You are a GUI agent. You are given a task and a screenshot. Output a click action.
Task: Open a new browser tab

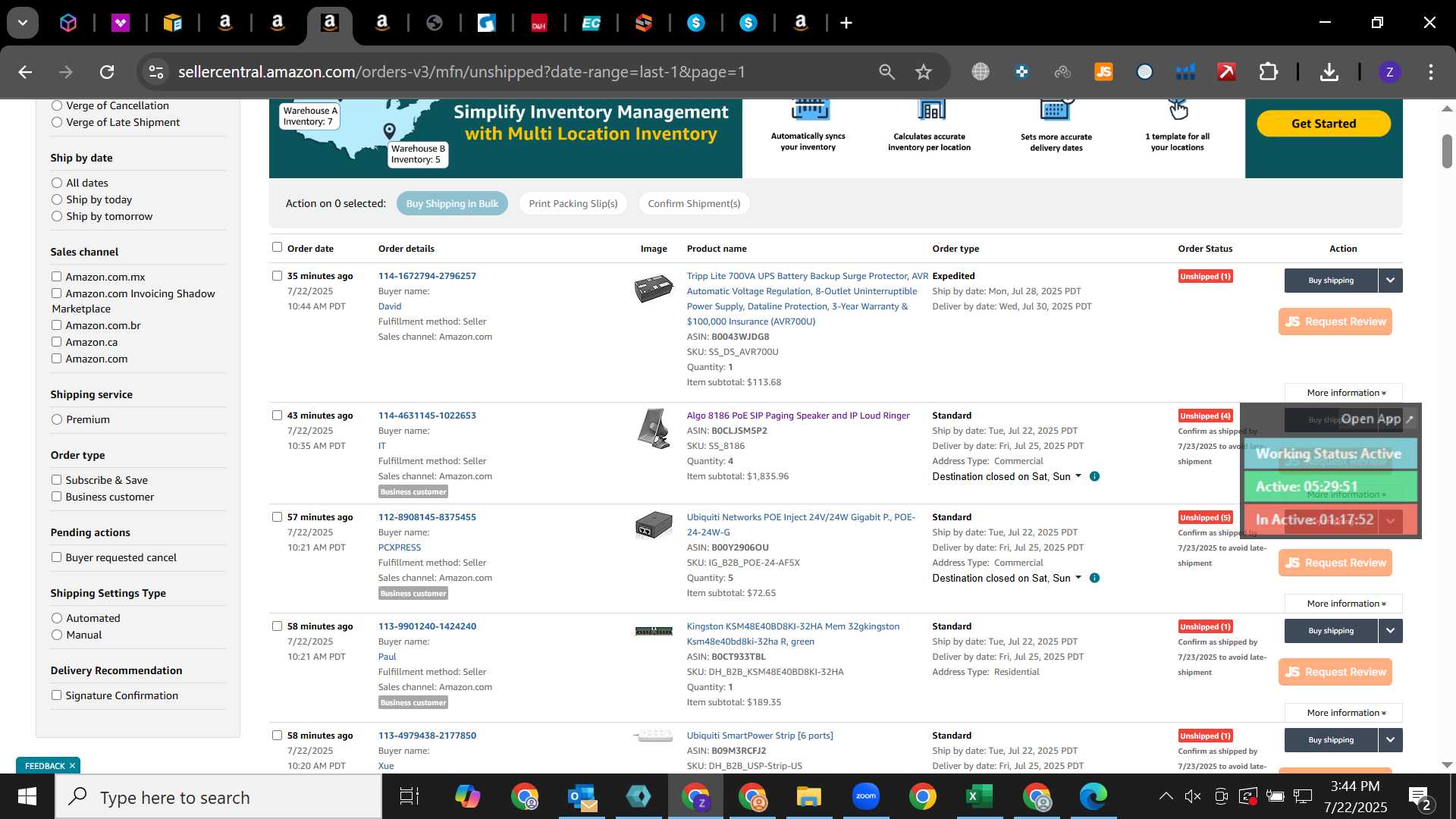tap(846, 24)
